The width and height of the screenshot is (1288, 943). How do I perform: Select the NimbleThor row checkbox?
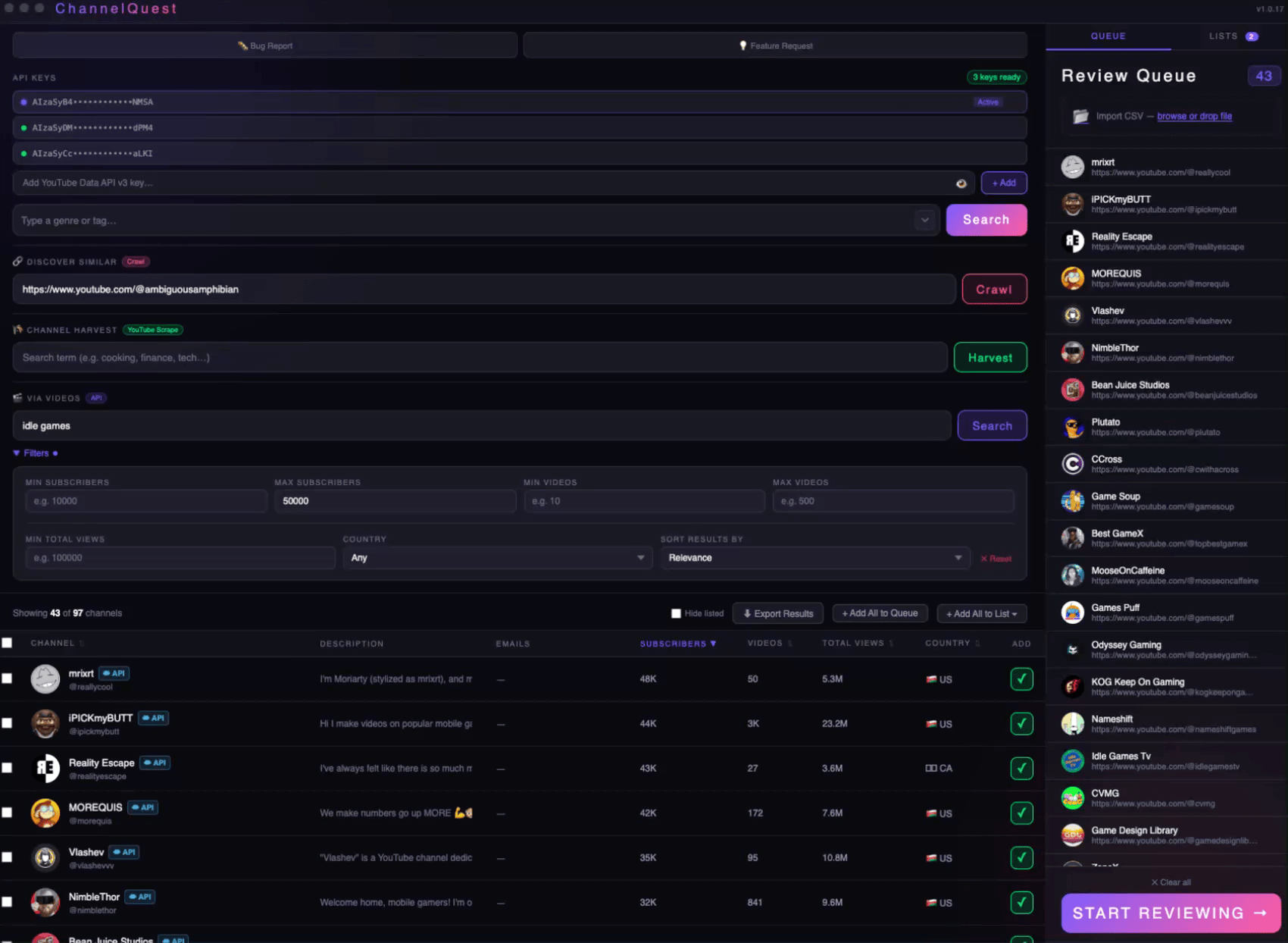7,902
